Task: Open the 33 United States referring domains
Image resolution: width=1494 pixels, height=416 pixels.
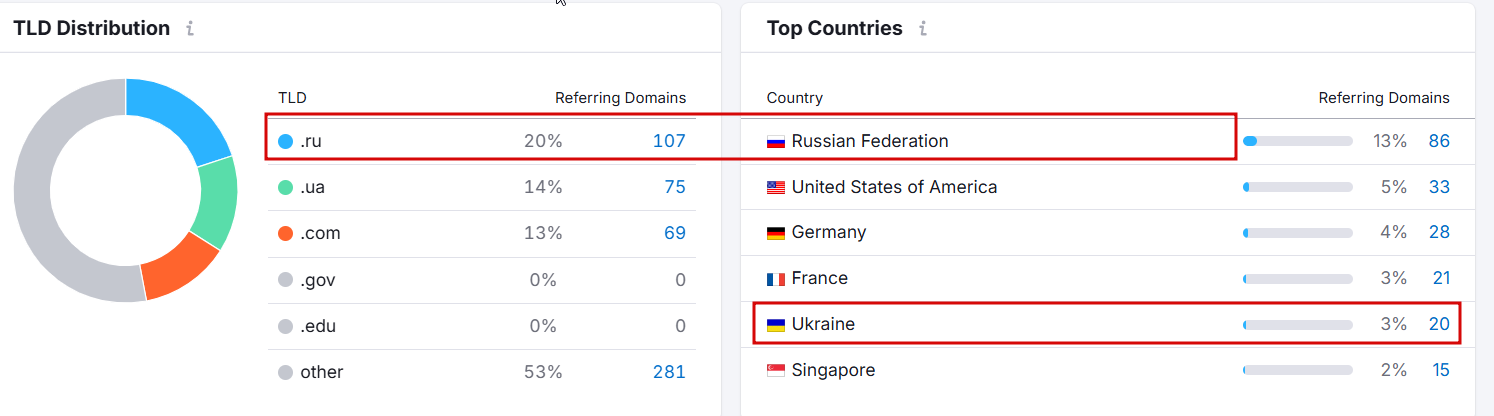Action: [x=1439, y=187]
